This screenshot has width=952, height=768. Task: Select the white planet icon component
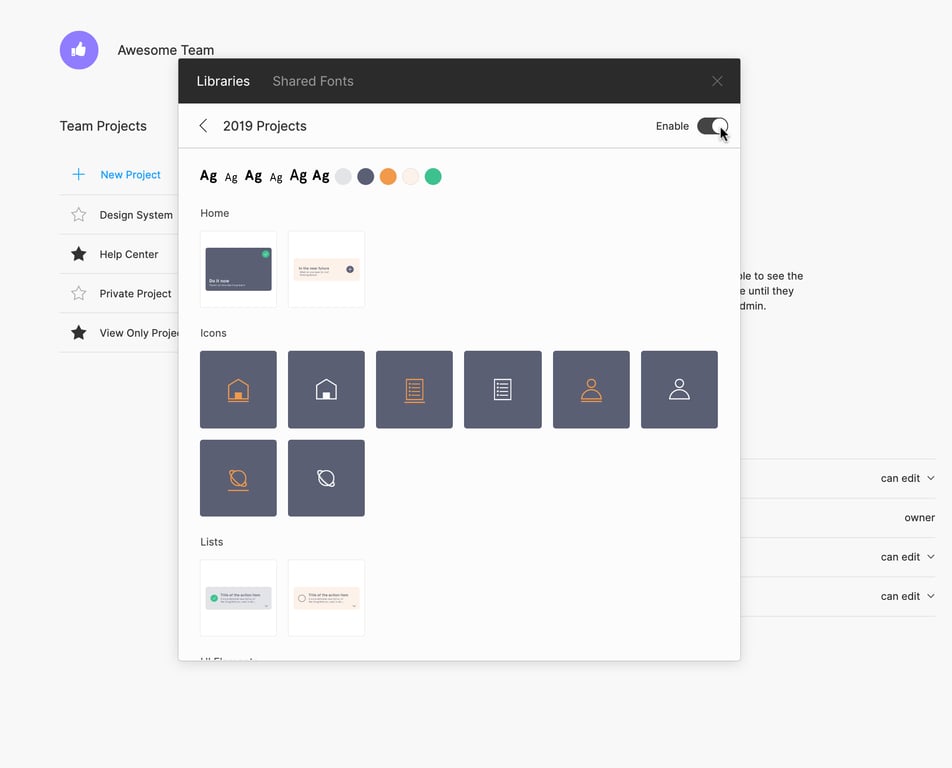pyautogui.click(x=326, y=478)
